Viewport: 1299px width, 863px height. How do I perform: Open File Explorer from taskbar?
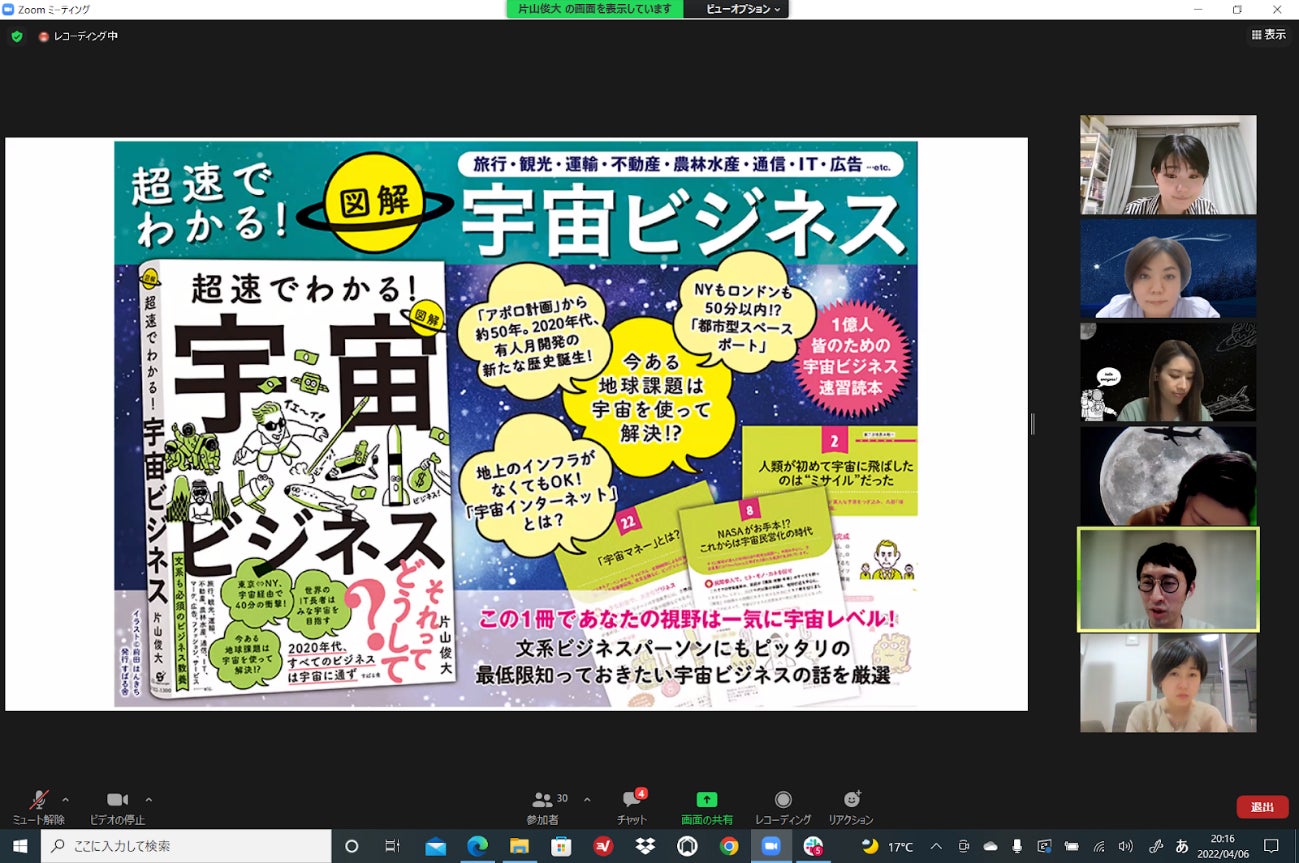click(x=519, y=846)
